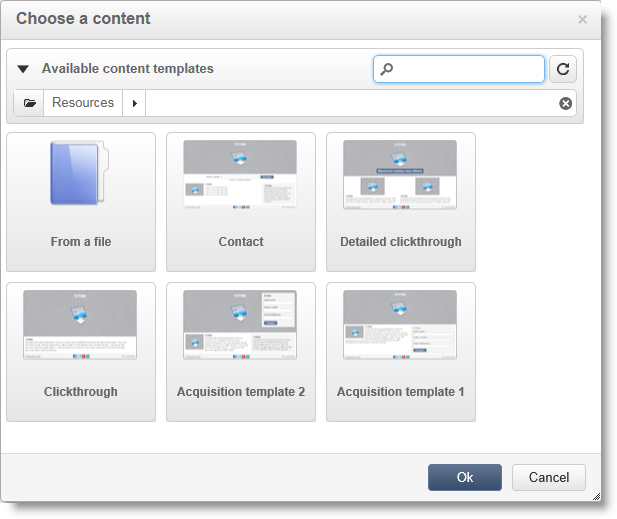Click the open folder icon in breadcrumb

(29, 103)
